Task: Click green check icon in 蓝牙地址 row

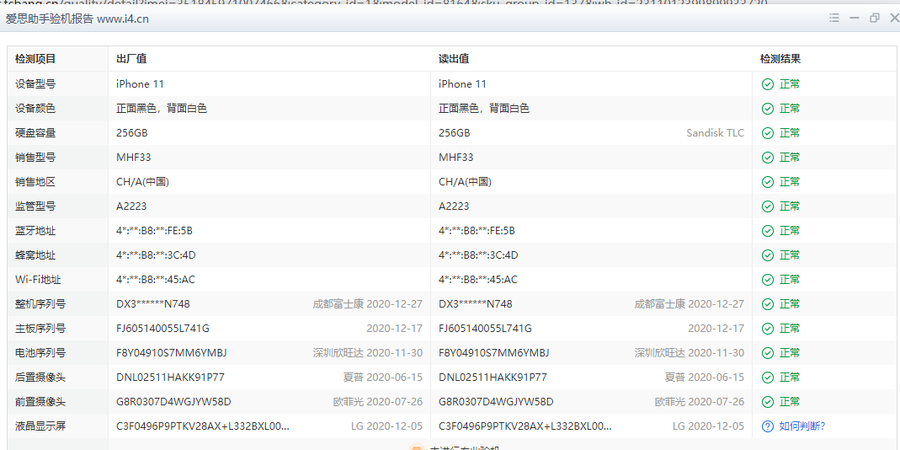Action: (767, 231)
